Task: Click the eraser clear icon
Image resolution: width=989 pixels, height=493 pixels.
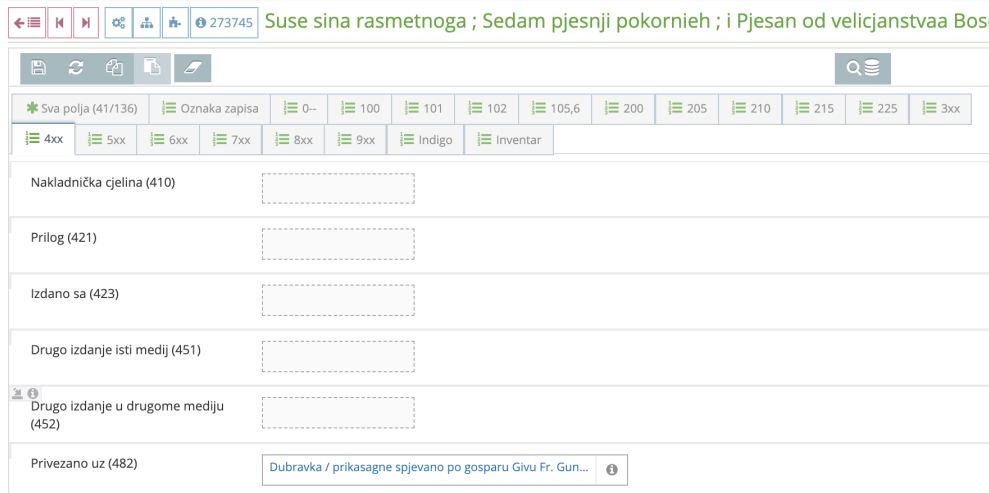Action: 192,68
